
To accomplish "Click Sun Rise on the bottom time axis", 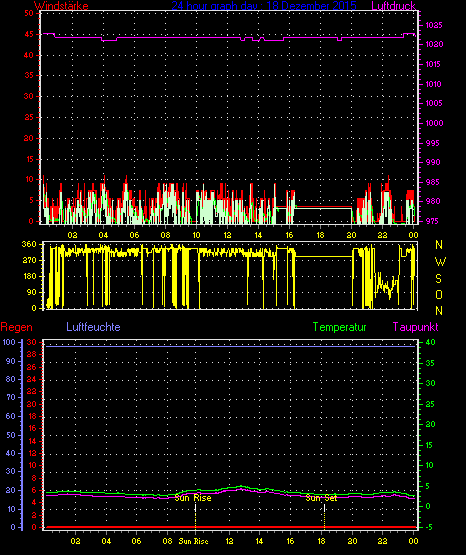I will [193, 541].
